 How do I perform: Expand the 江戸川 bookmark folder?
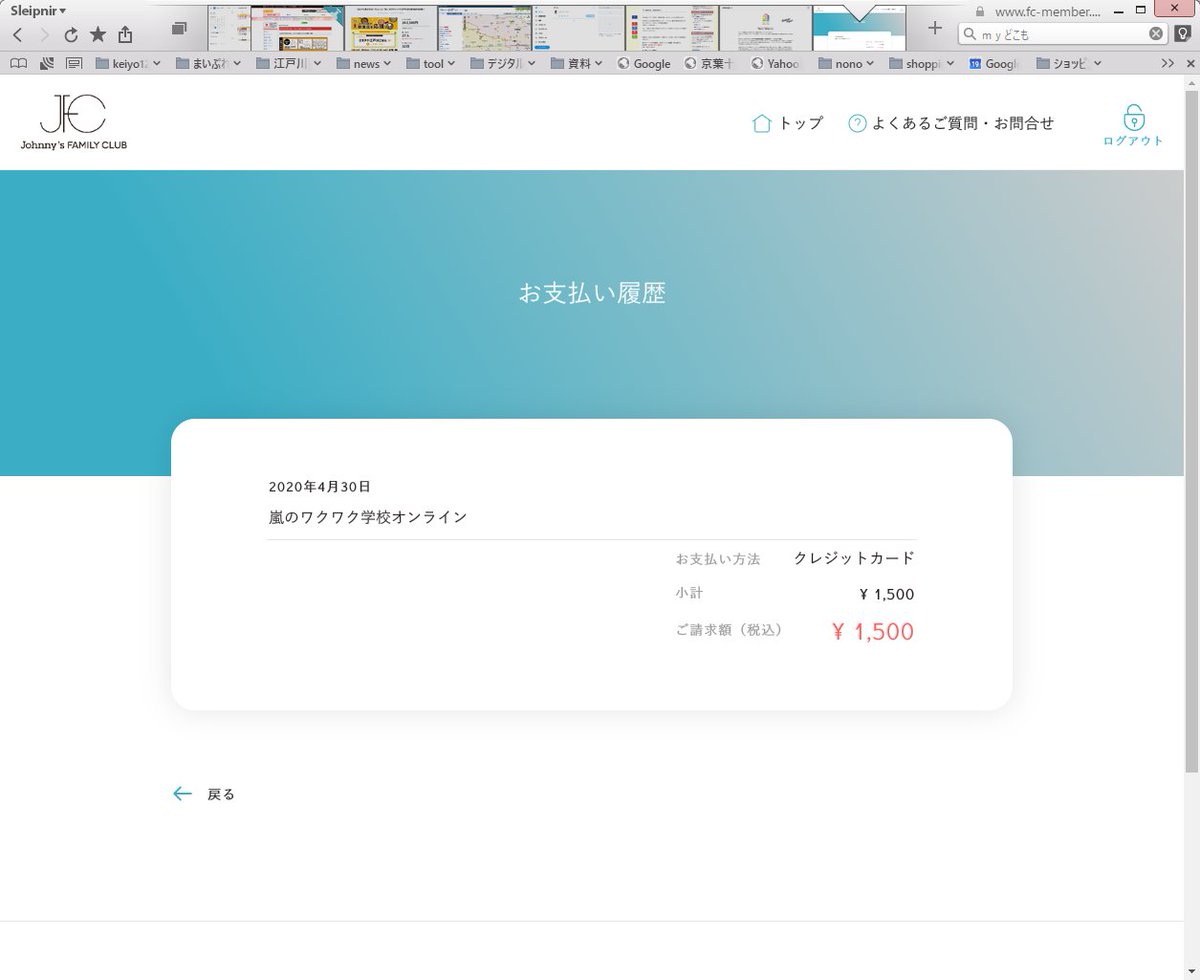289,63
